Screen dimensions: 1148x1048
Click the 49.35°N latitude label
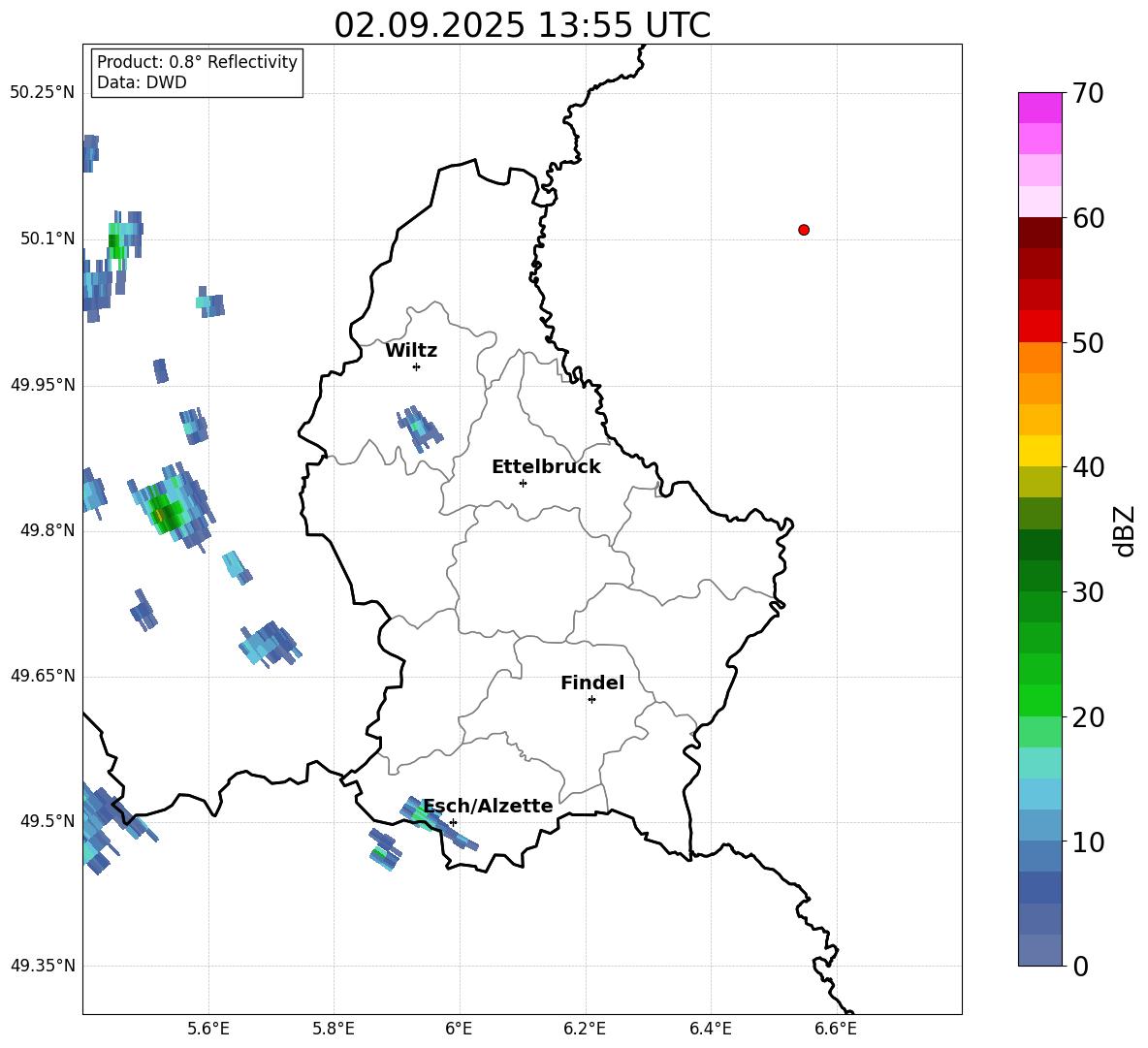coord(43,966)
